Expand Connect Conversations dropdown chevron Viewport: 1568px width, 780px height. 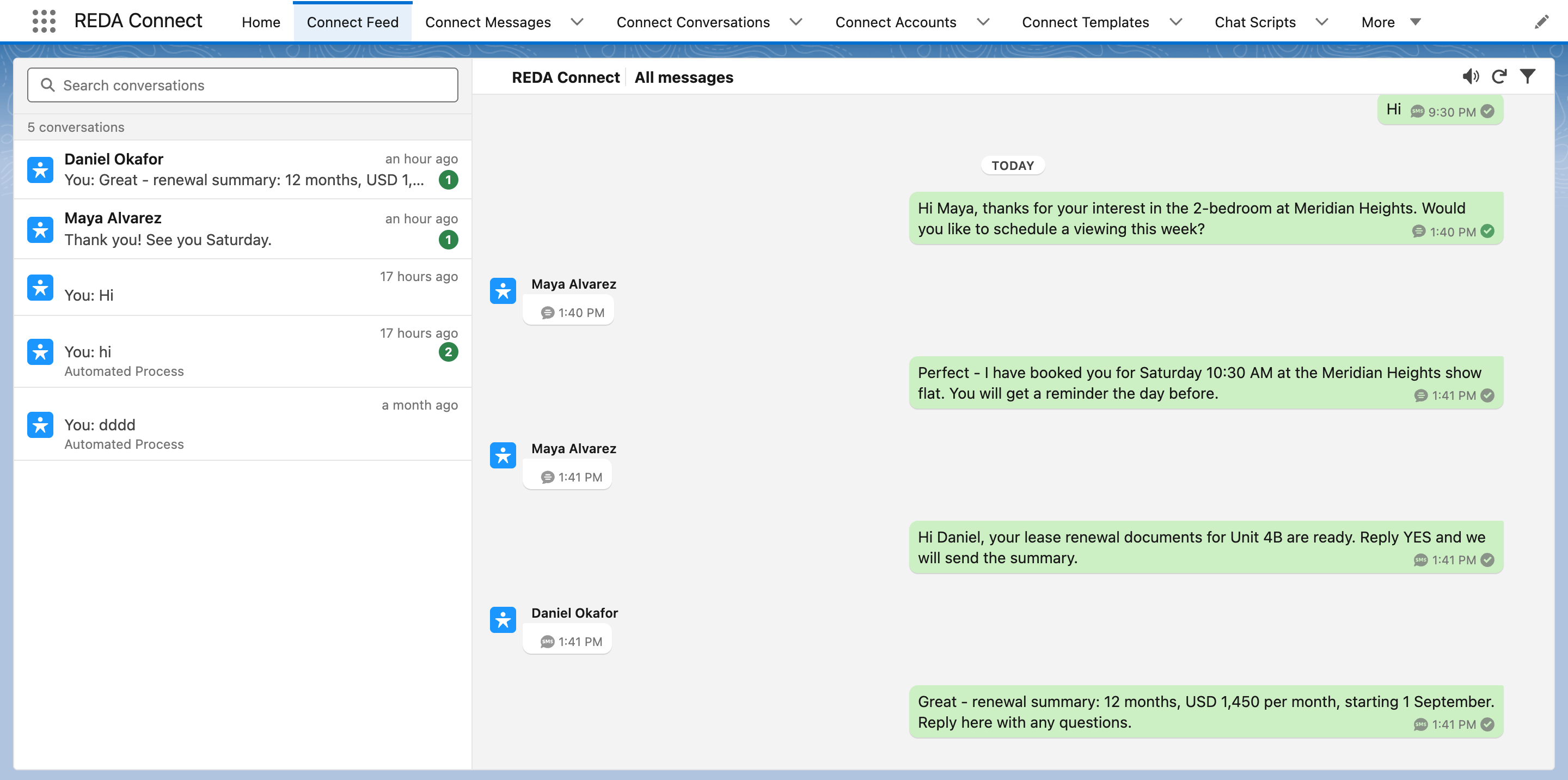click(x=796, y=22)
